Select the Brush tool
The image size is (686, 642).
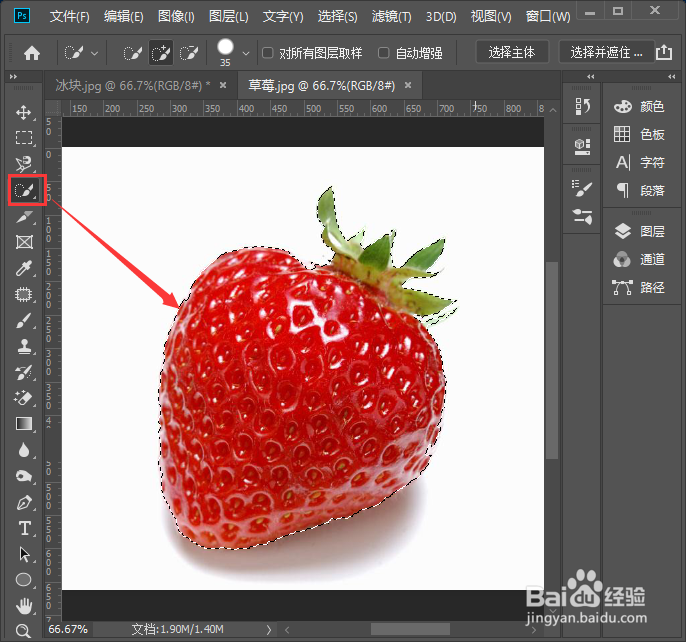point(24,321)
